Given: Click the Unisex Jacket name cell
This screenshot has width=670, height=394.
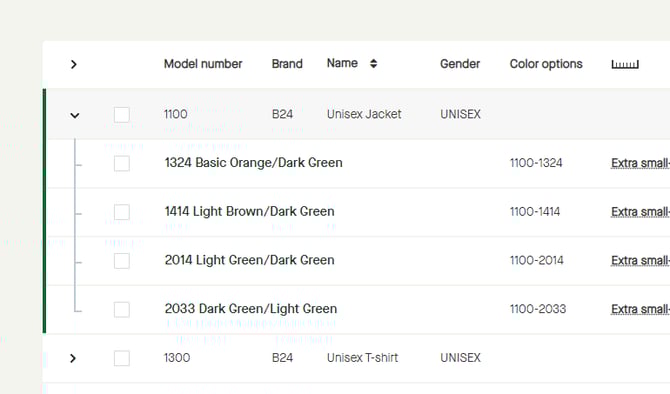Looking at the screenshot, I should pos(364,114).
